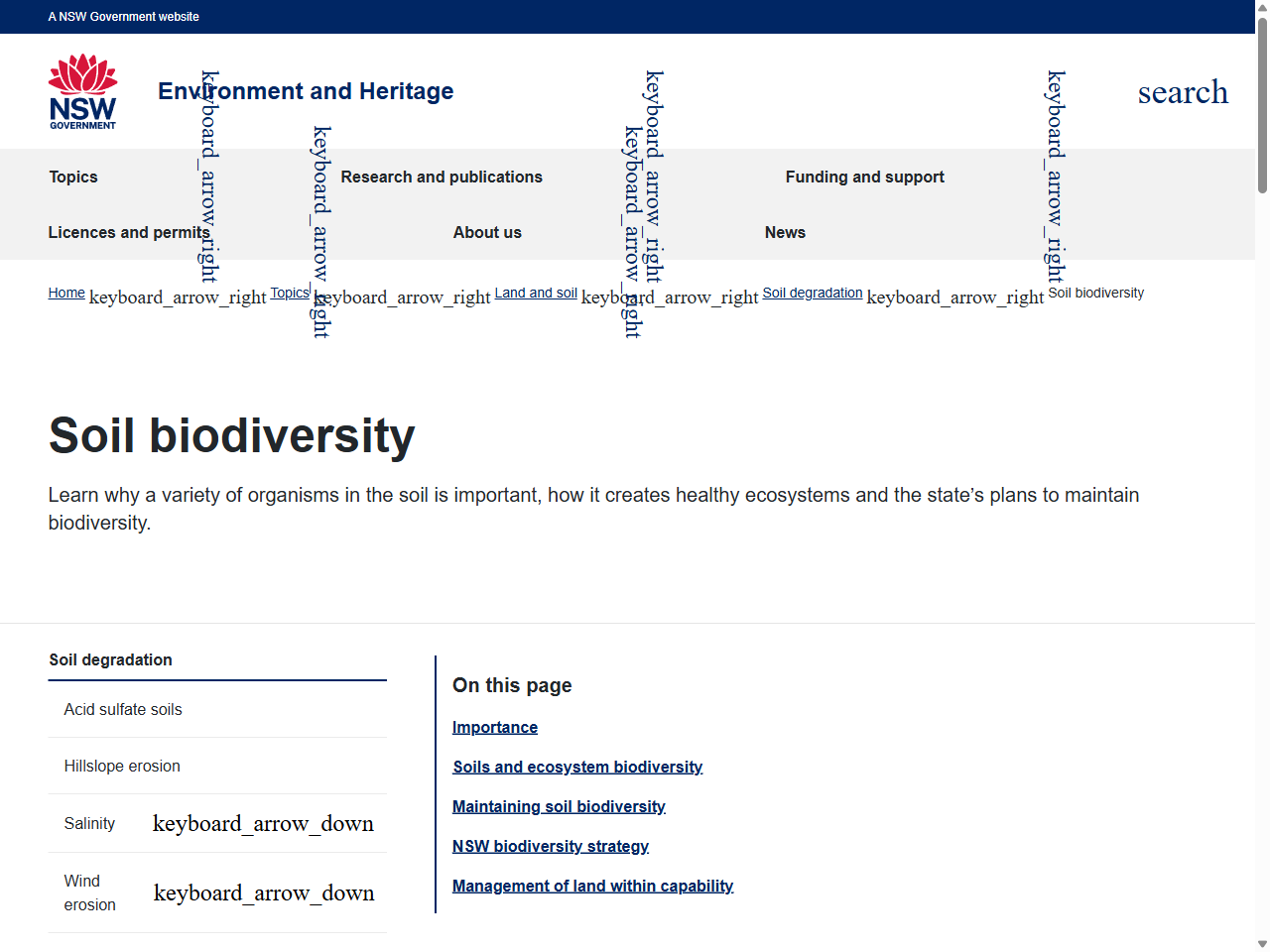Select Maintaining soil biodiversity link
The image size is (1270, 952).
[559, 806]
